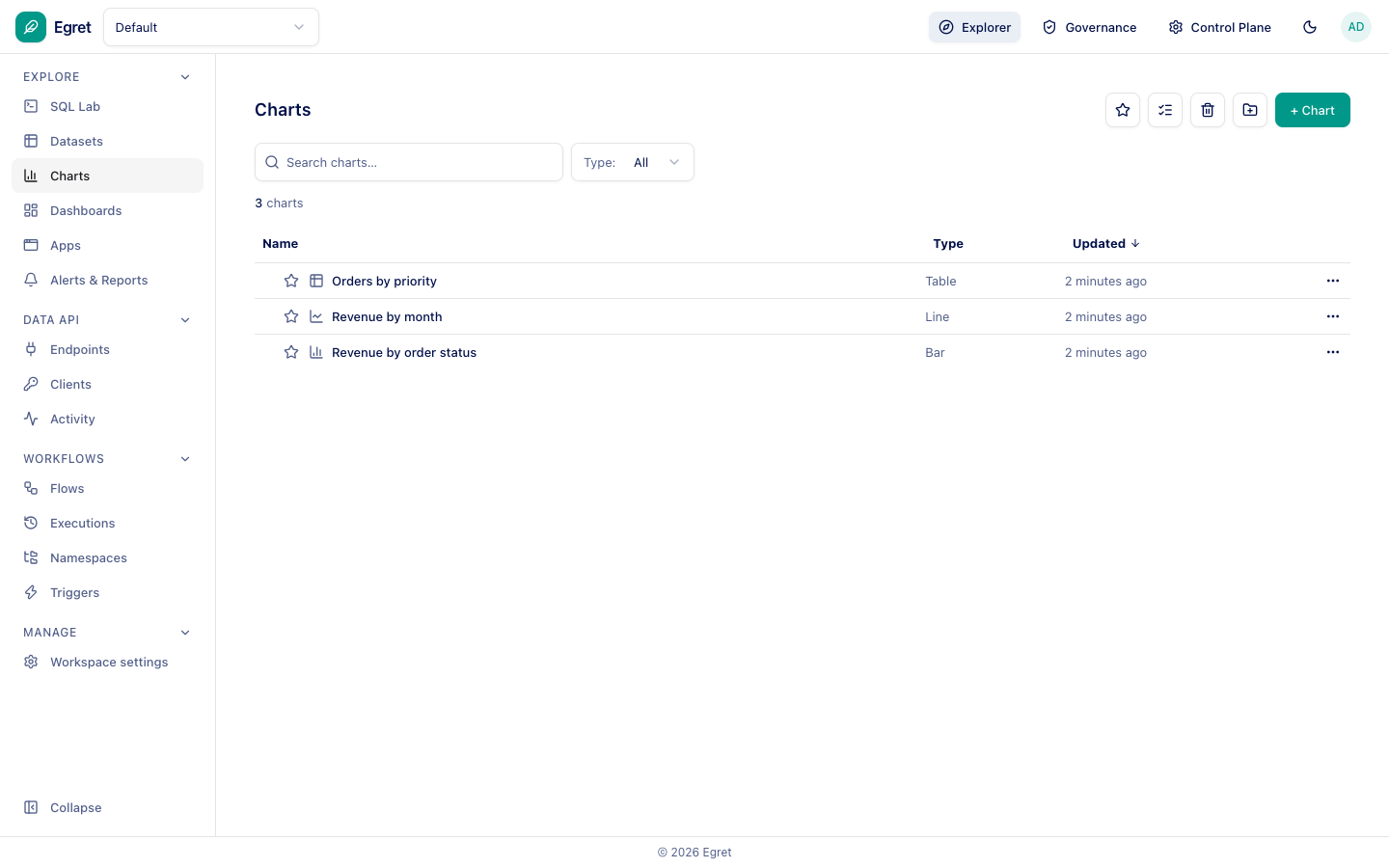Switch to the Explorer tab
1389x868 pixels.
[x=974, y=27]
